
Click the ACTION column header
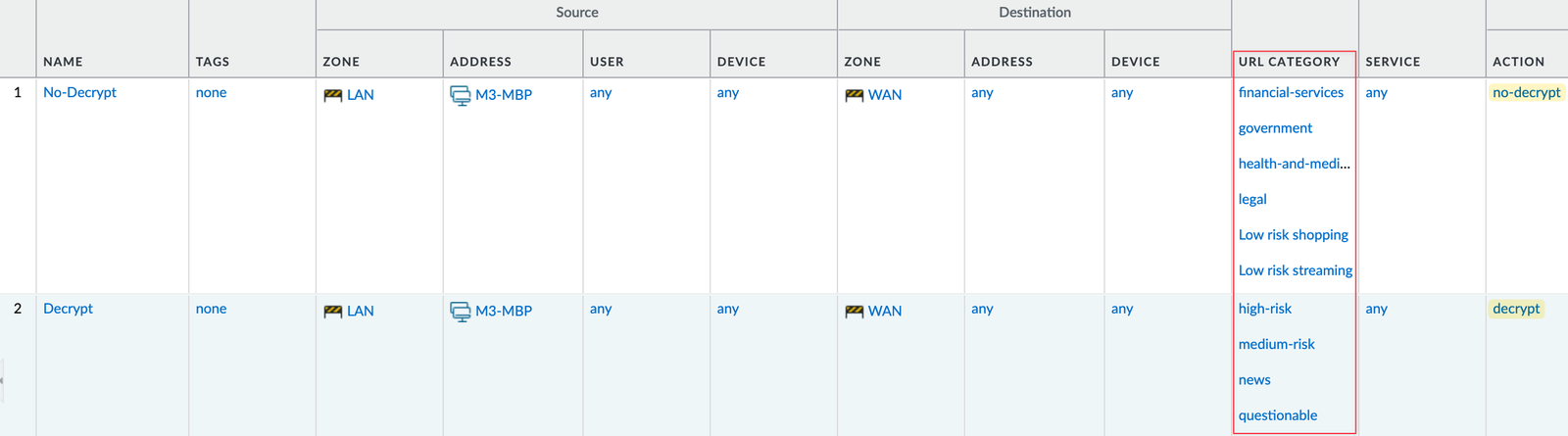pyautogui.click(x=1518, y=62)
